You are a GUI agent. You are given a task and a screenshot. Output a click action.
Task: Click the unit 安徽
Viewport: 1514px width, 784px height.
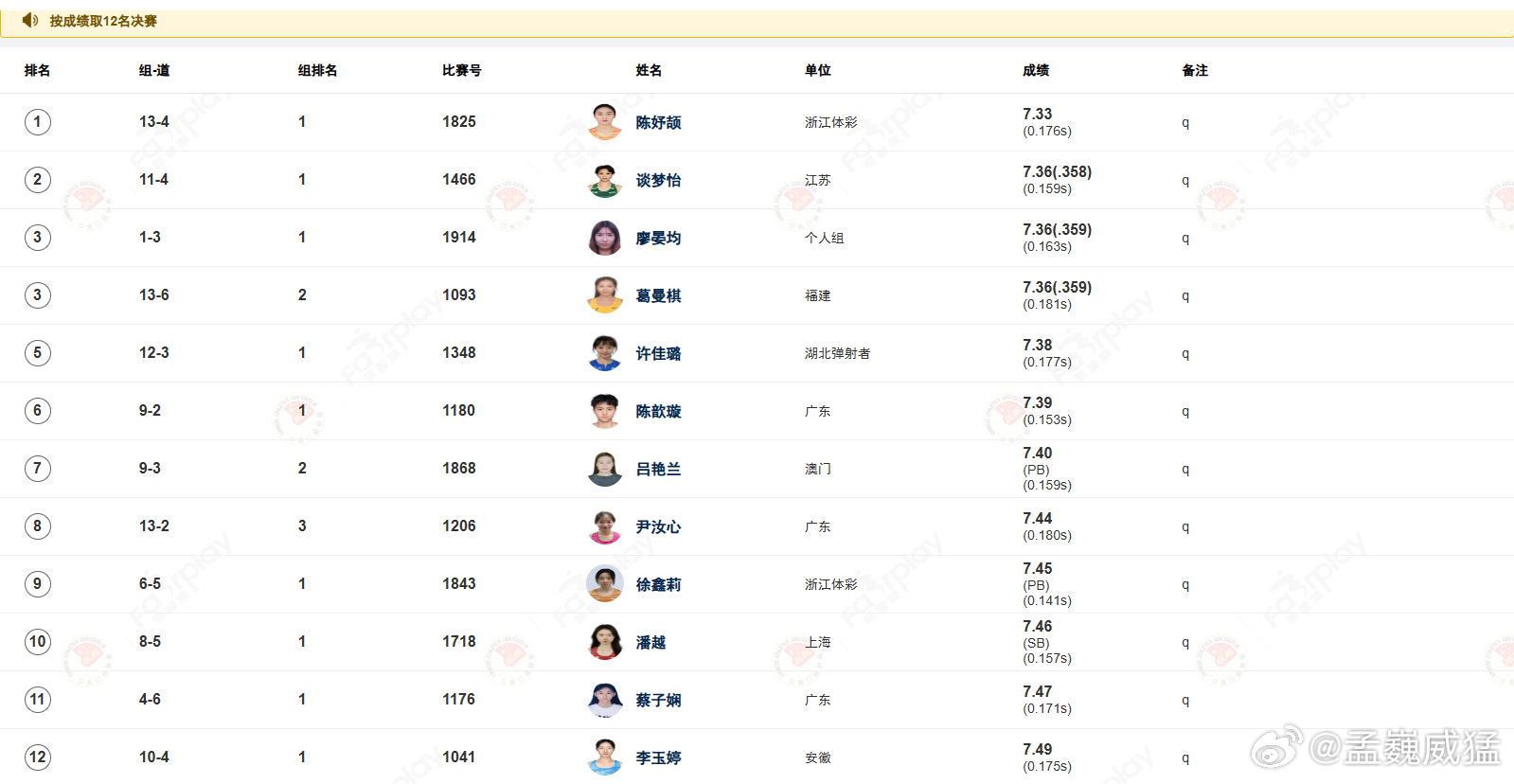818,757
